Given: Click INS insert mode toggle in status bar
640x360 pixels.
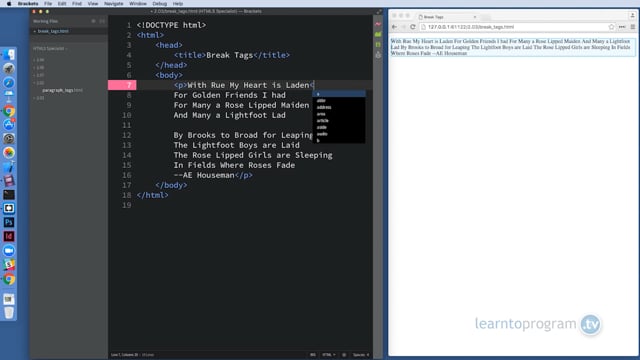Looking at the screenshot, I should tap(313, 355).
